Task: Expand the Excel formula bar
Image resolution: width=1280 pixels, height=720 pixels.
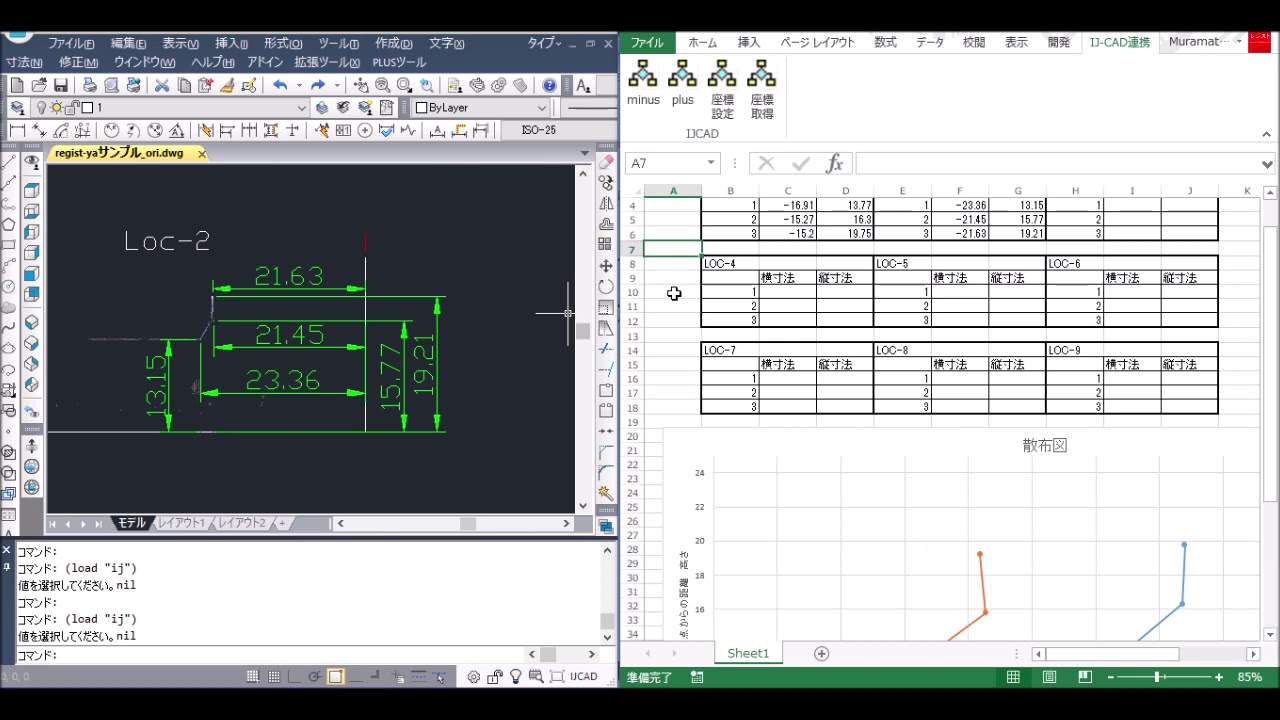Action: pos(1268,164)
